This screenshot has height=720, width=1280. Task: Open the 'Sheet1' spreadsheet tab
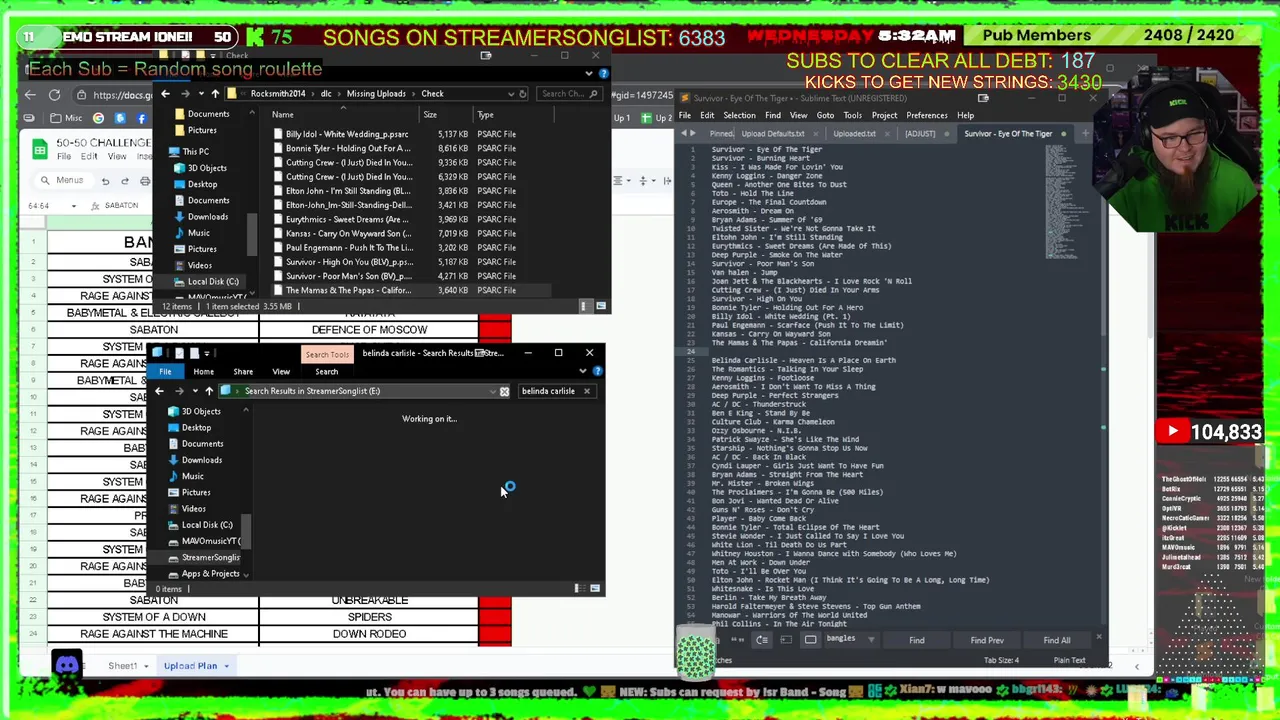coord(123,666)
